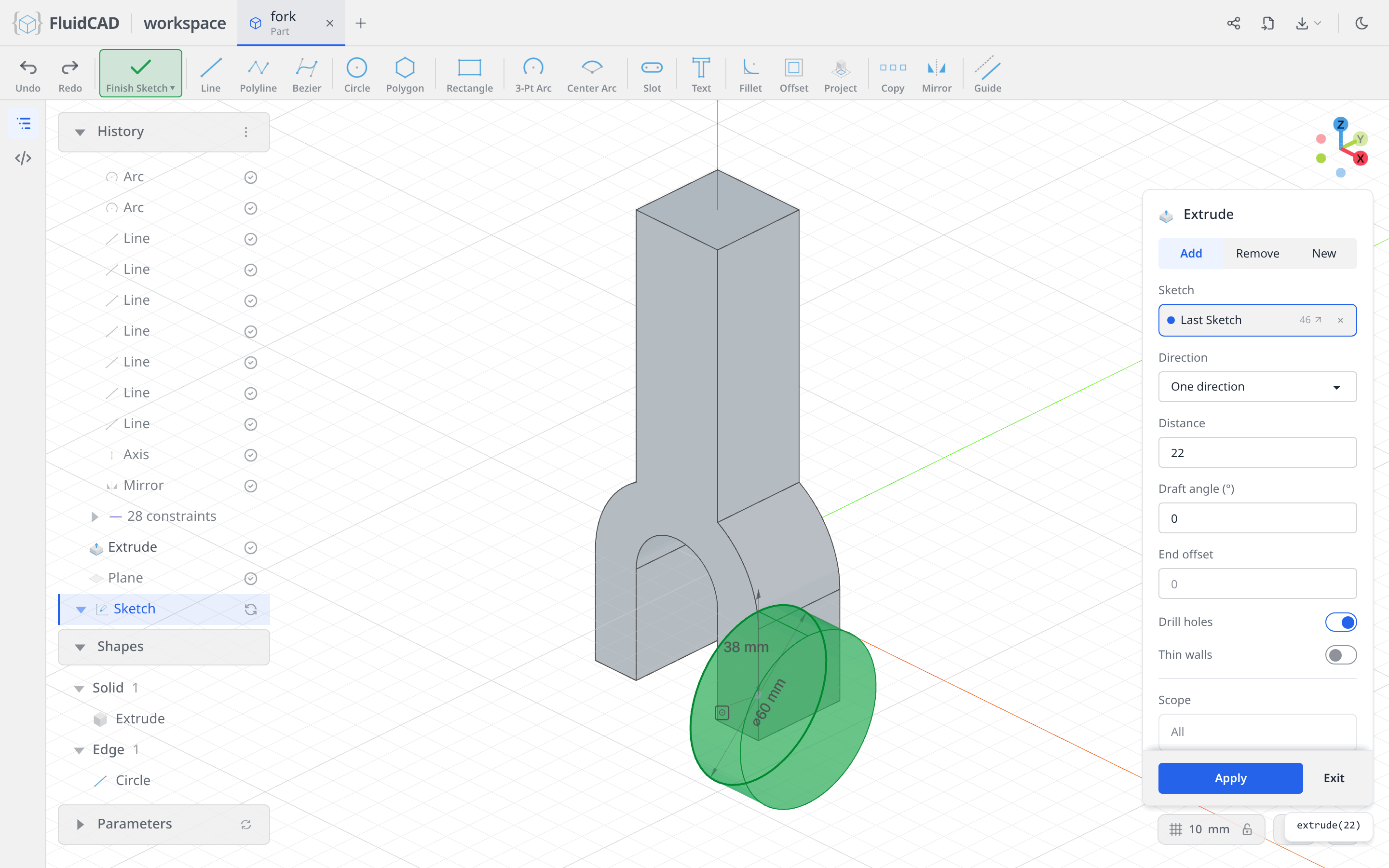The width and height of the screenshot is (1389, 868).
Task: Open a new tab with plus
Action: (x=360, y=23)
